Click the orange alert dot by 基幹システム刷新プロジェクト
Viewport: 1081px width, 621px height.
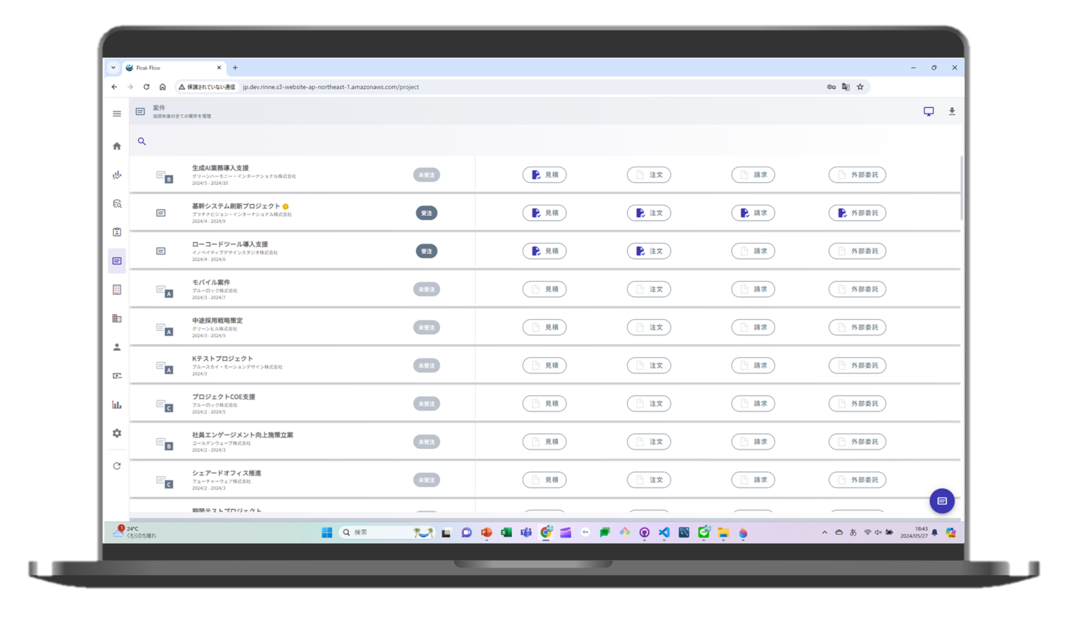click(x=285, y=206)
